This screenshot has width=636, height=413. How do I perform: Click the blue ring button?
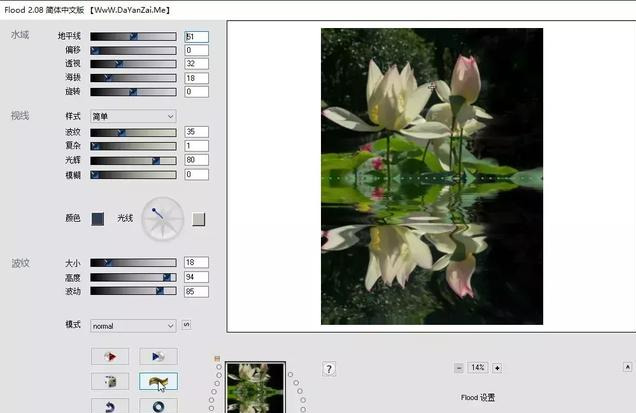(x=158, y=405)
